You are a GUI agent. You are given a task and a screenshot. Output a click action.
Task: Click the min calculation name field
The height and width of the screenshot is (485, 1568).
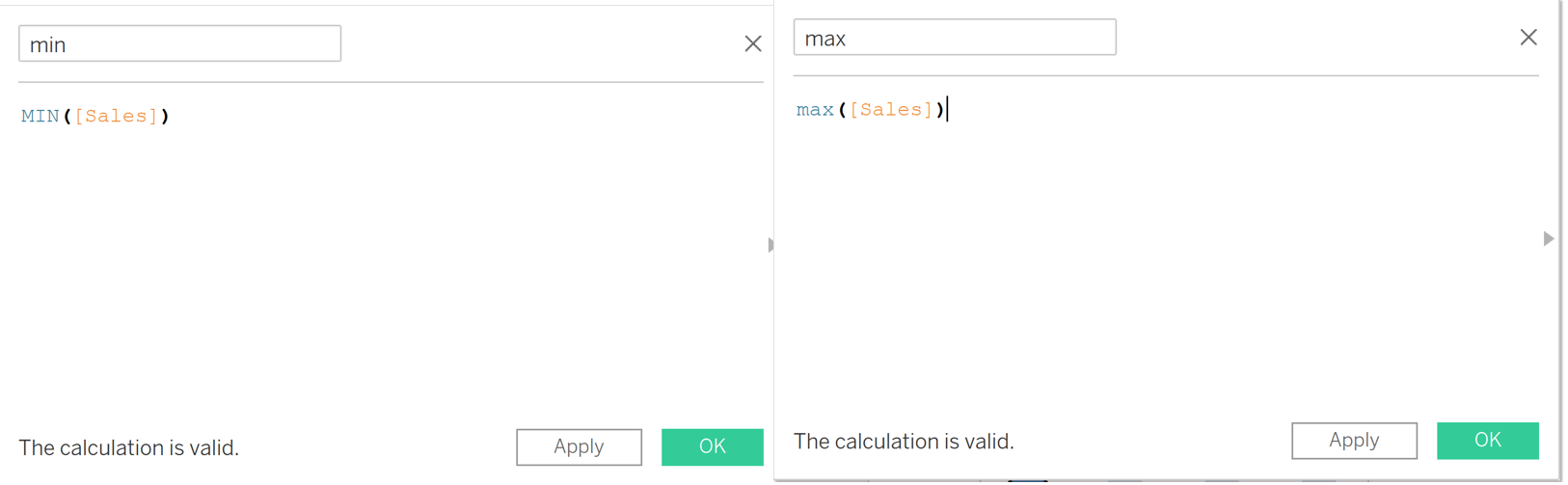click(x=179, y=44)
